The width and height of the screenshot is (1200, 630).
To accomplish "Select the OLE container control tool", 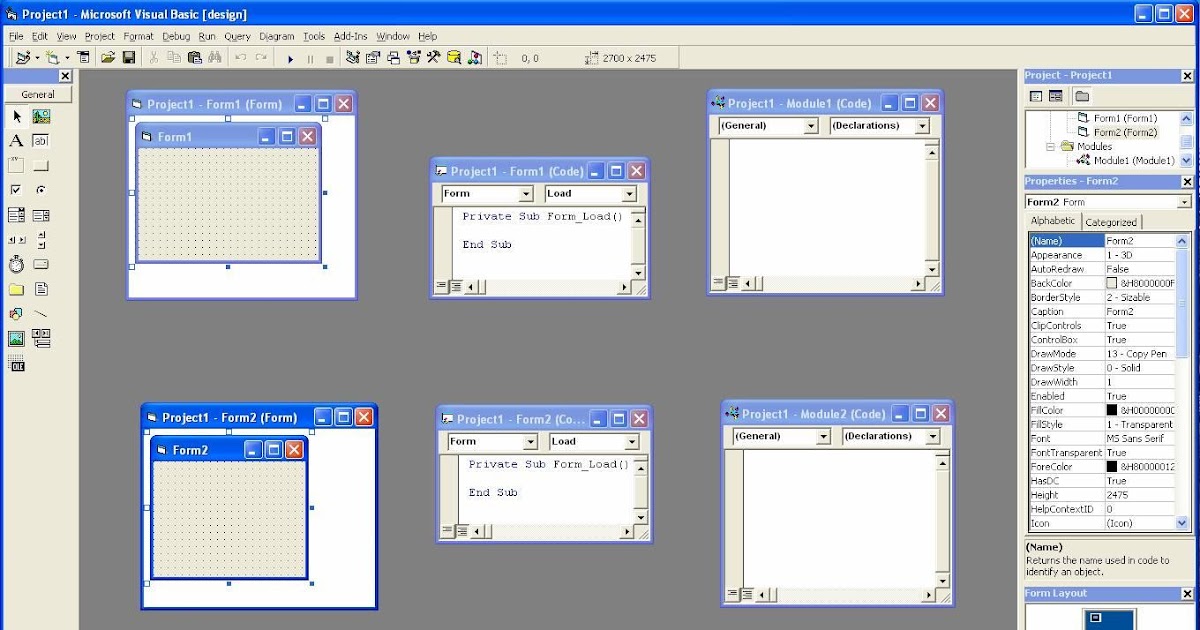I will (x=16, y=364).
